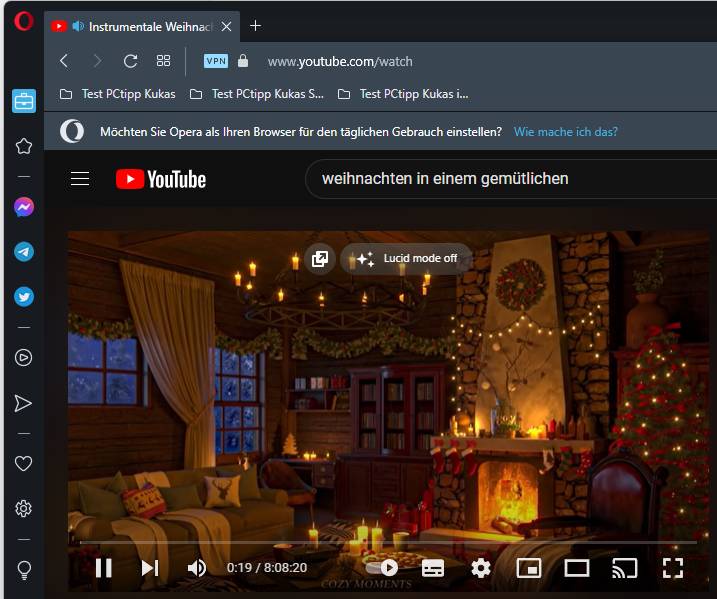Open the video pop-out icon
Screen dimensions: 717x599
pos(319,259)
